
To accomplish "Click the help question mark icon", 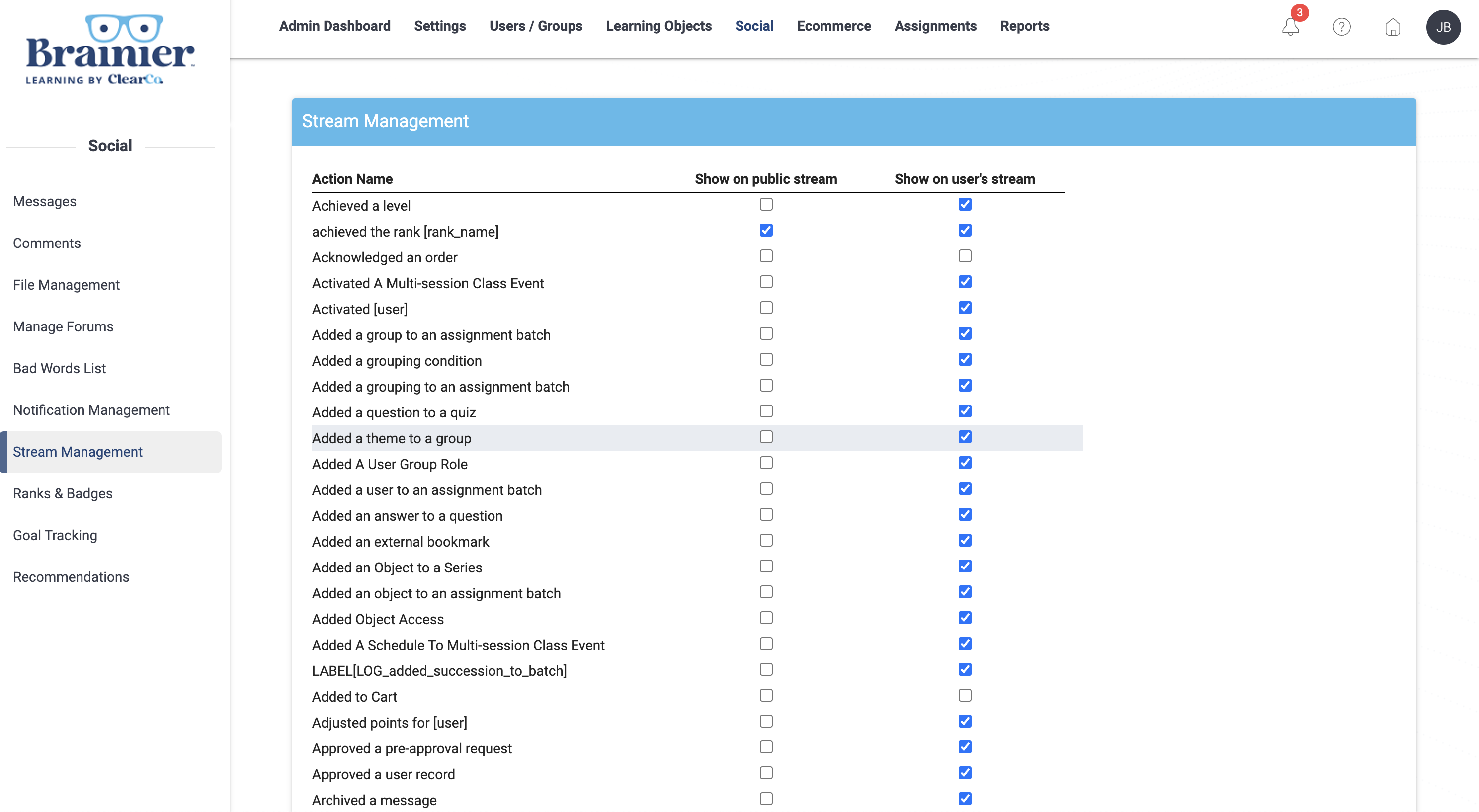I will [1341, 27].
